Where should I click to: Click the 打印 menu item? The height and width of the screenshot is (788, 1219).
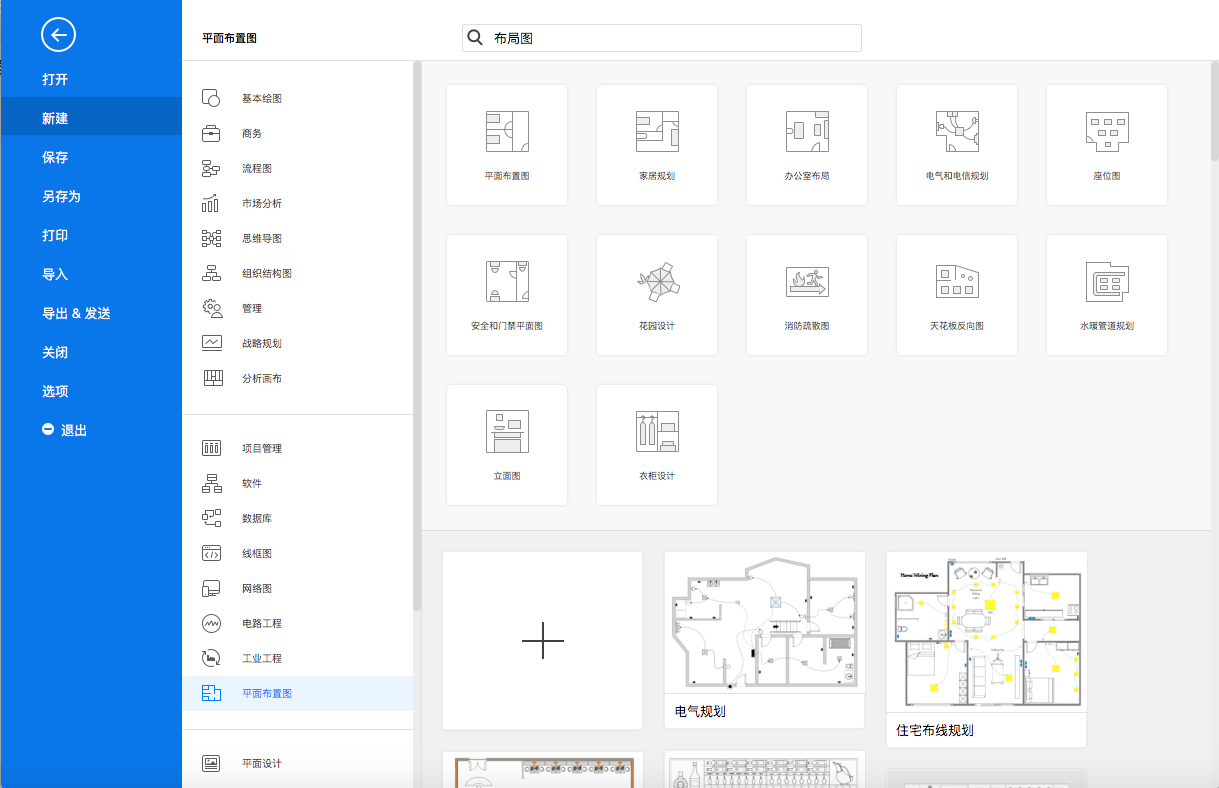pyautogui.click(x=91, y=235)
